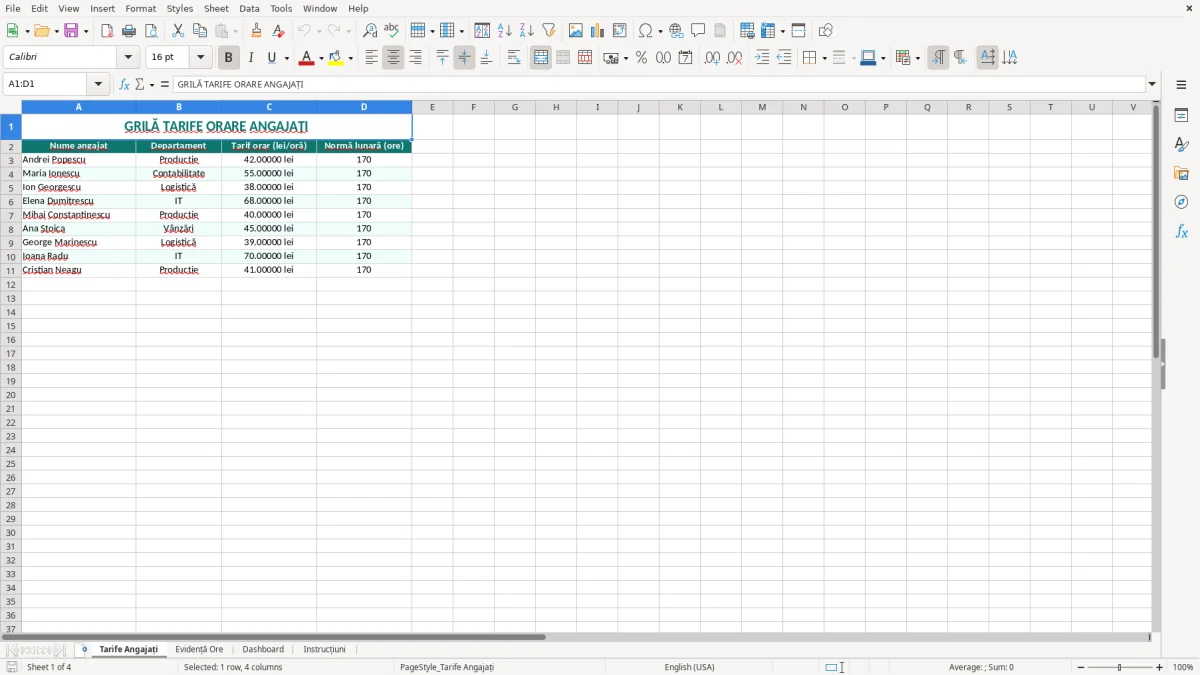Toggle Align Left
This screenshot has height=675, width=1200.
pos(371,58)
